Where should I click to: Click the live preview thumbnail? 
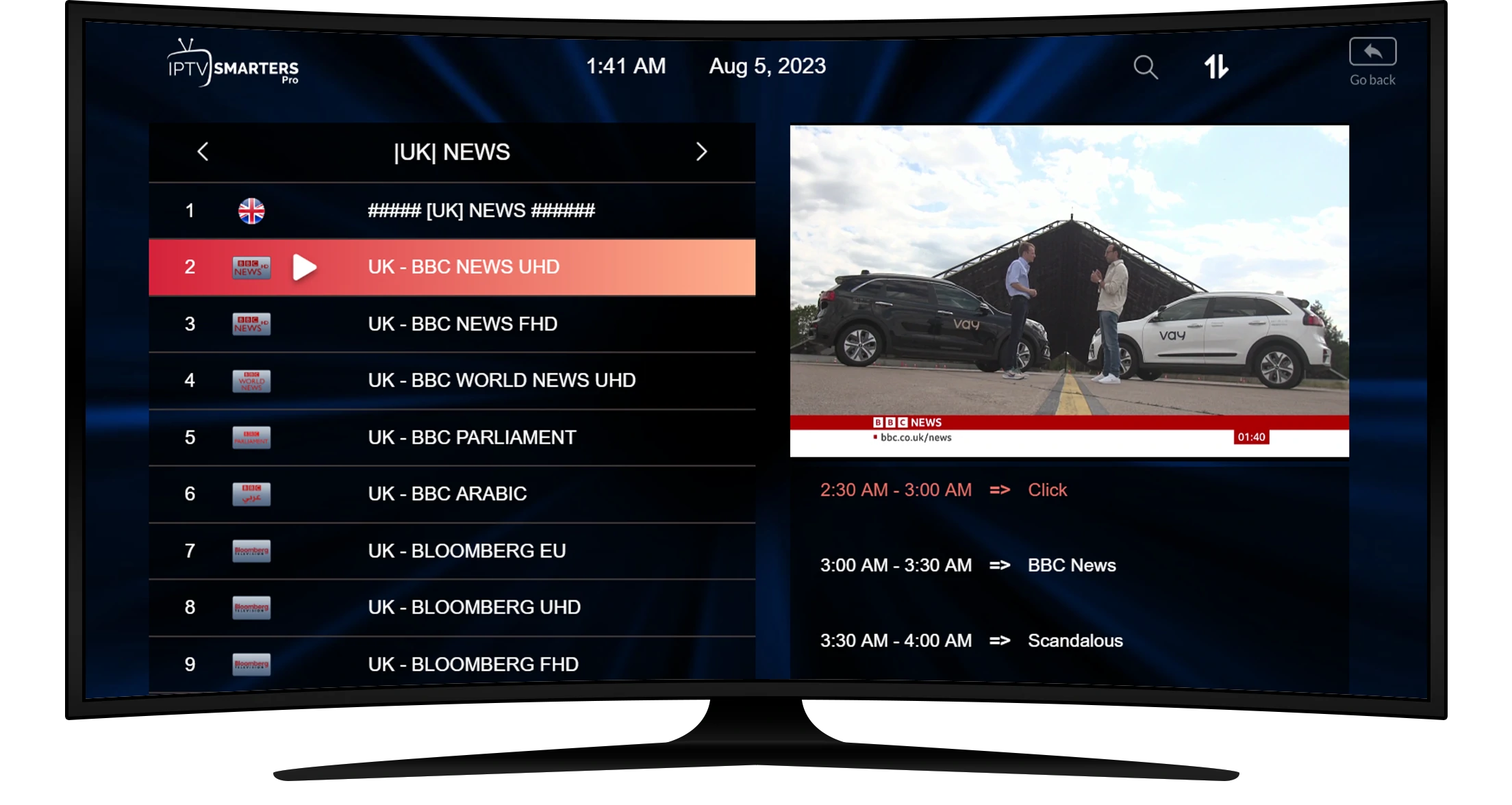(1067, 290)
